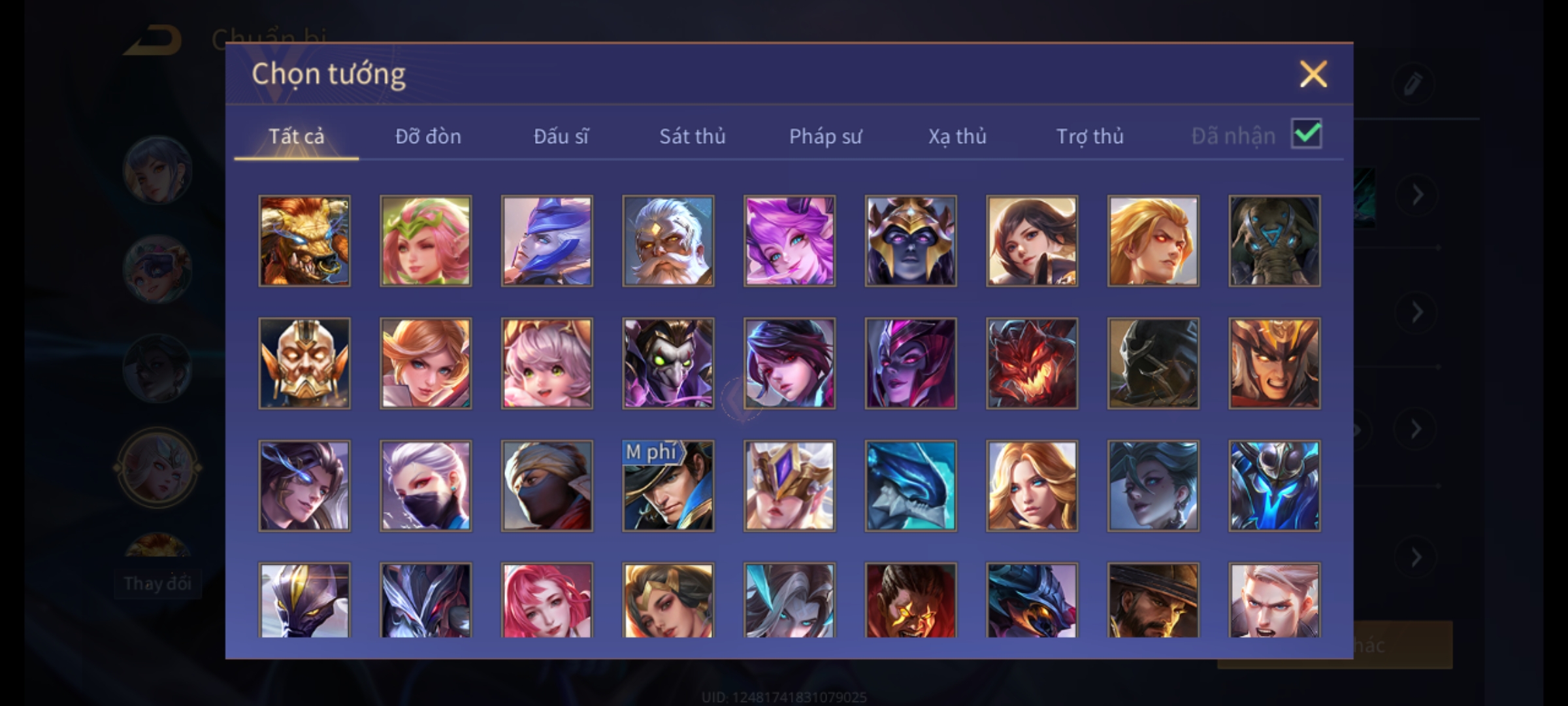Switch to the Đấu sĩ tab
This screenshot has height=706, width=1568.
coord(561,136)
